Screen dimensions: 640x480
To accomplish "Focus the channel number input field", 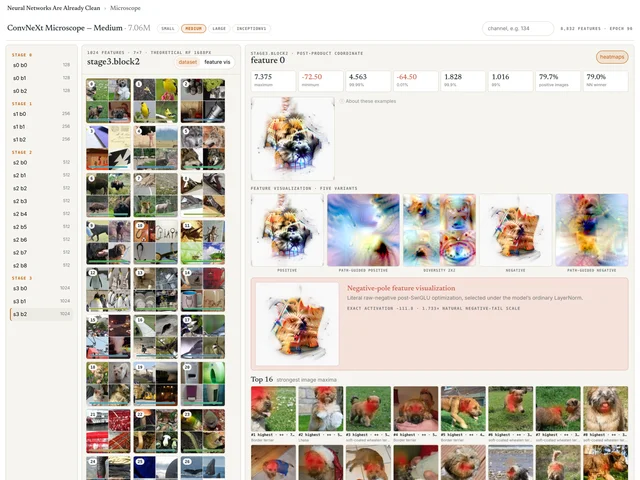I will coord(518,29).
